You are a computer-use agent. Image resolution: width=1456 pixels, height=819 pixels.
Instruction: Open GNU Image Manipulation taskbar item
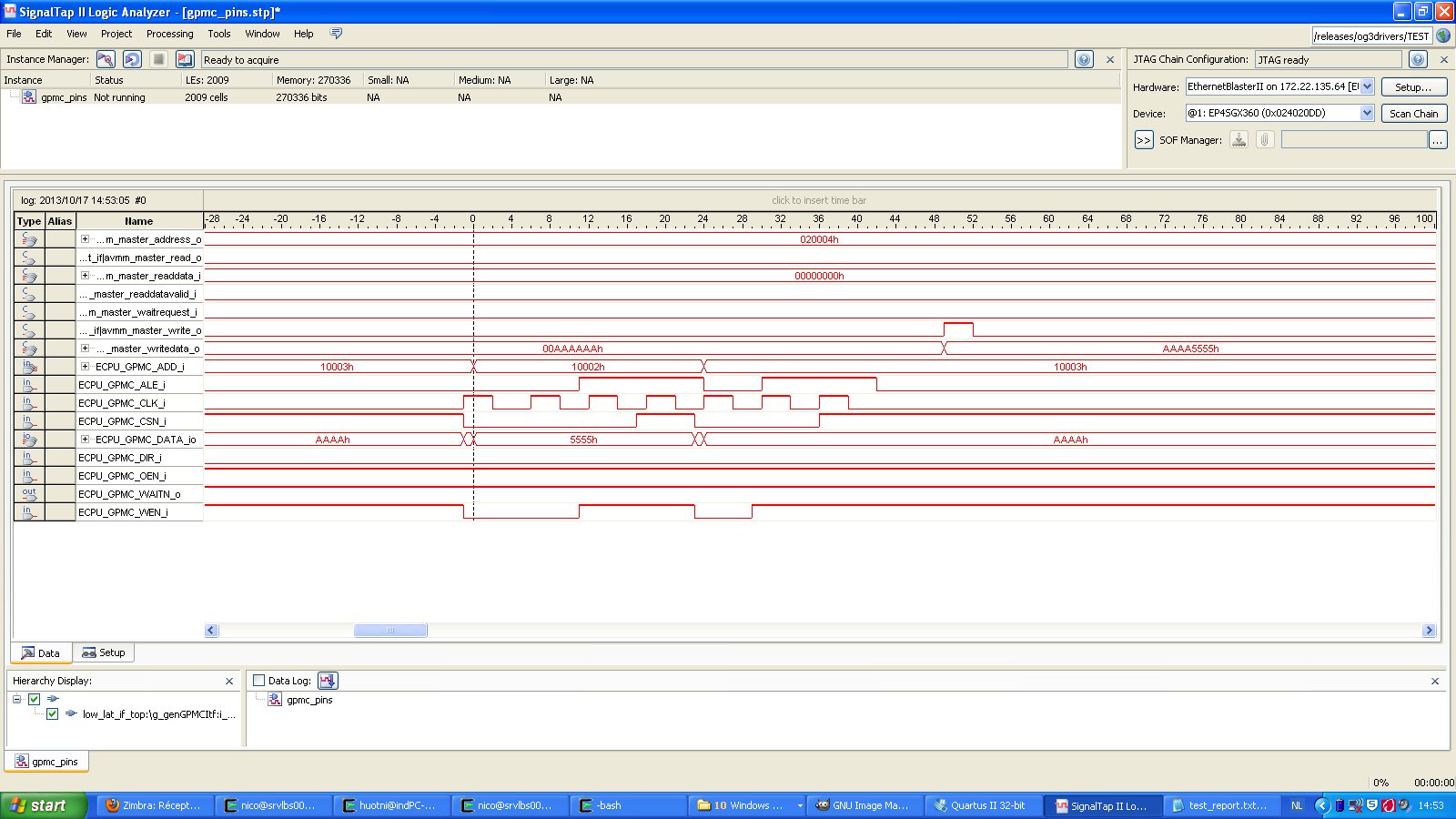click(x=864, y=805)
